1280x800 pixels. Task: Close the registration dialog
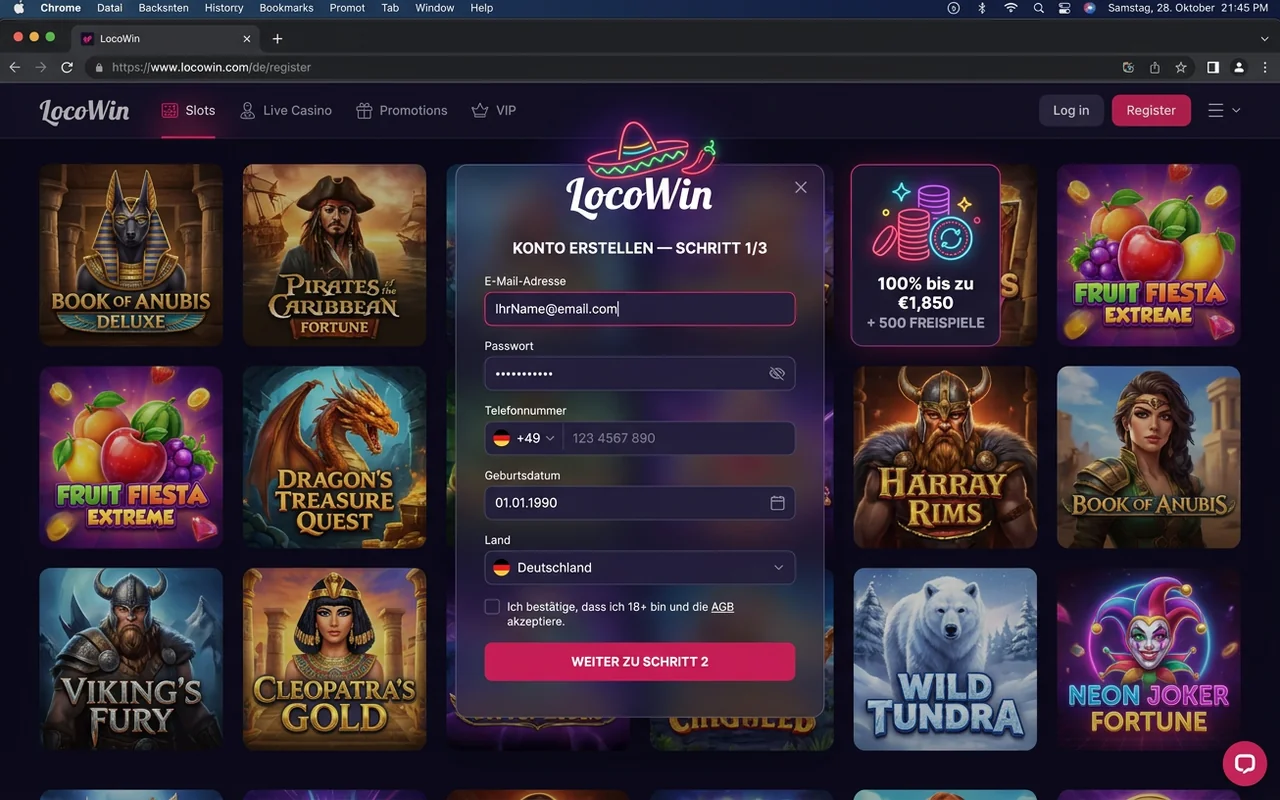(800, 187)
